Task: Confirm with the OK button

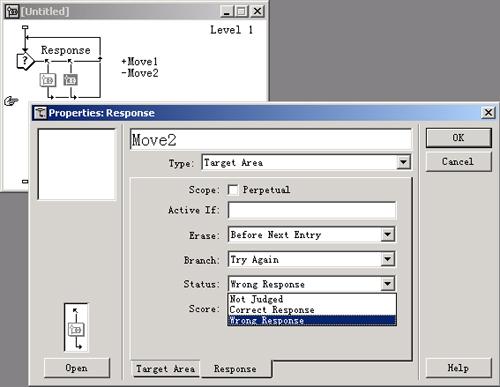Action: [x=458, y=138]
